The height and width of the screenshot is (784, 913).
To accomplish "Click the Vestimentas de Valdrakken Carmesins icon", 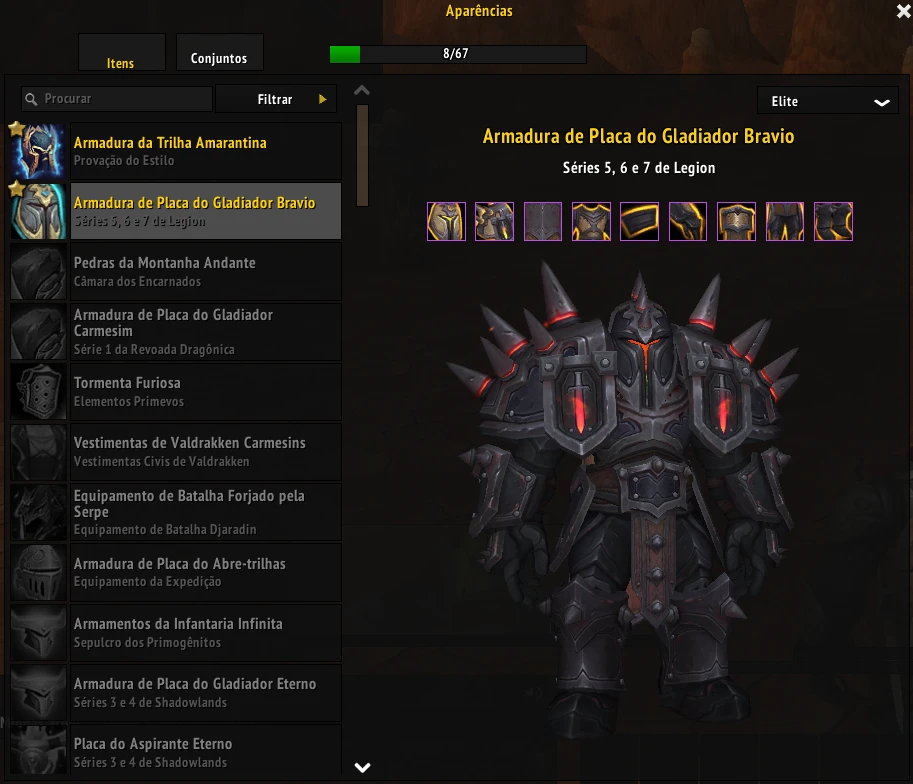I will (x=38, y=452).
